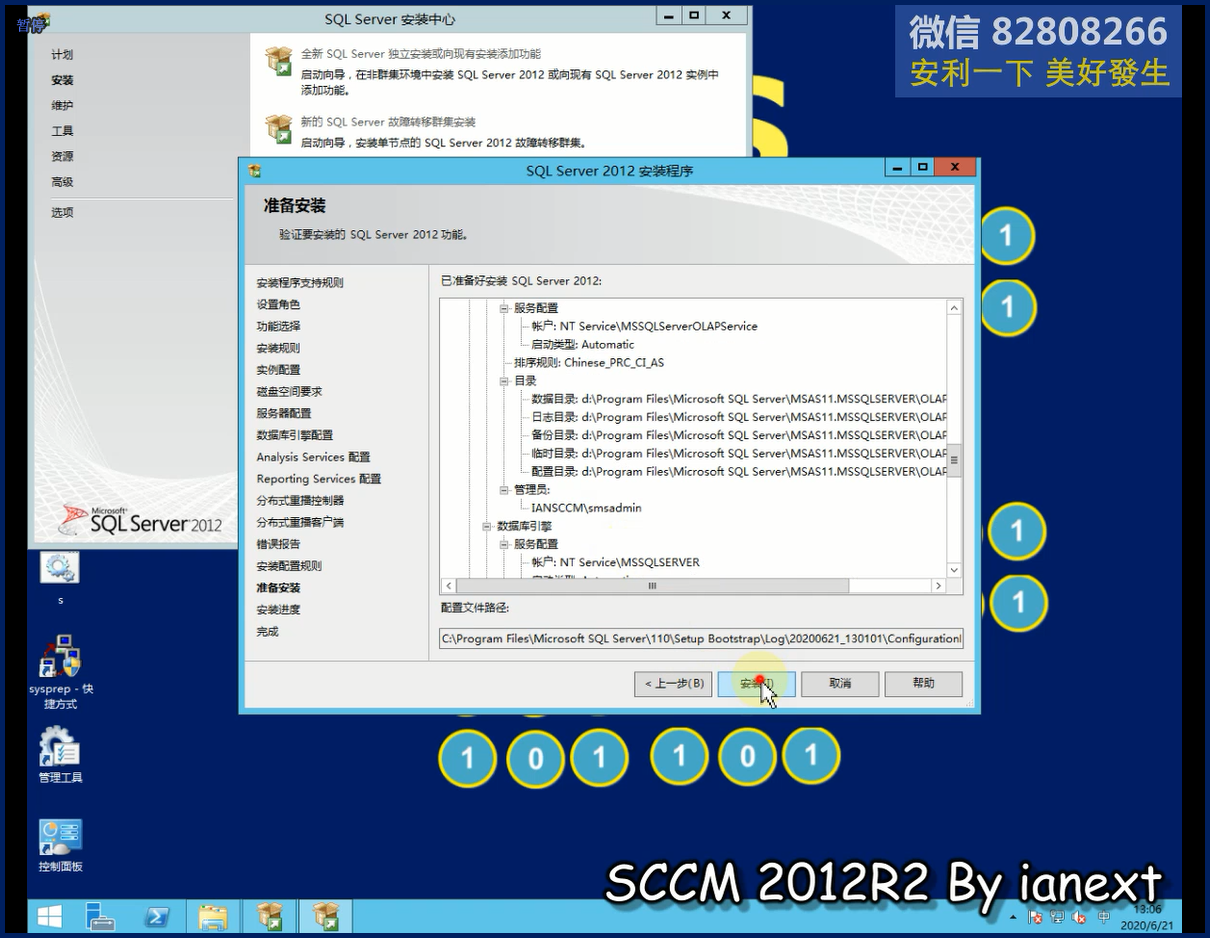The height and width of the screenshot is (938, 1210).
Task: Collapse the 目录 tree node
Action: pyautogui.click(x=504, y=381)
